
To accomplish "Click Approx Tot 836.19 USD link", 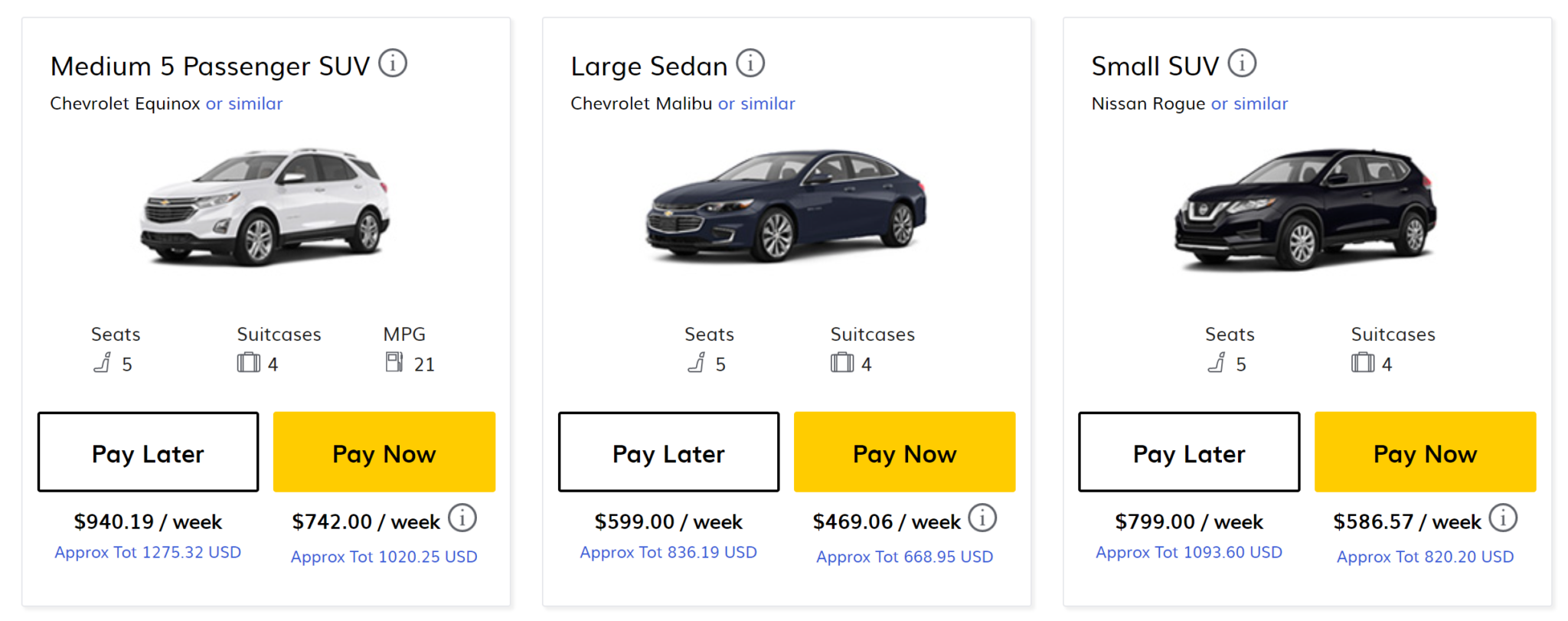I will 668,551.
